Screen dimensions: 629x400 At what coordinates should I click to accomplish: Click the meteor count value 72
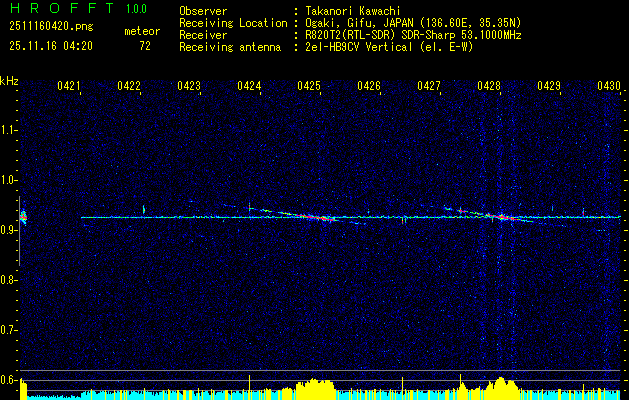145,46
